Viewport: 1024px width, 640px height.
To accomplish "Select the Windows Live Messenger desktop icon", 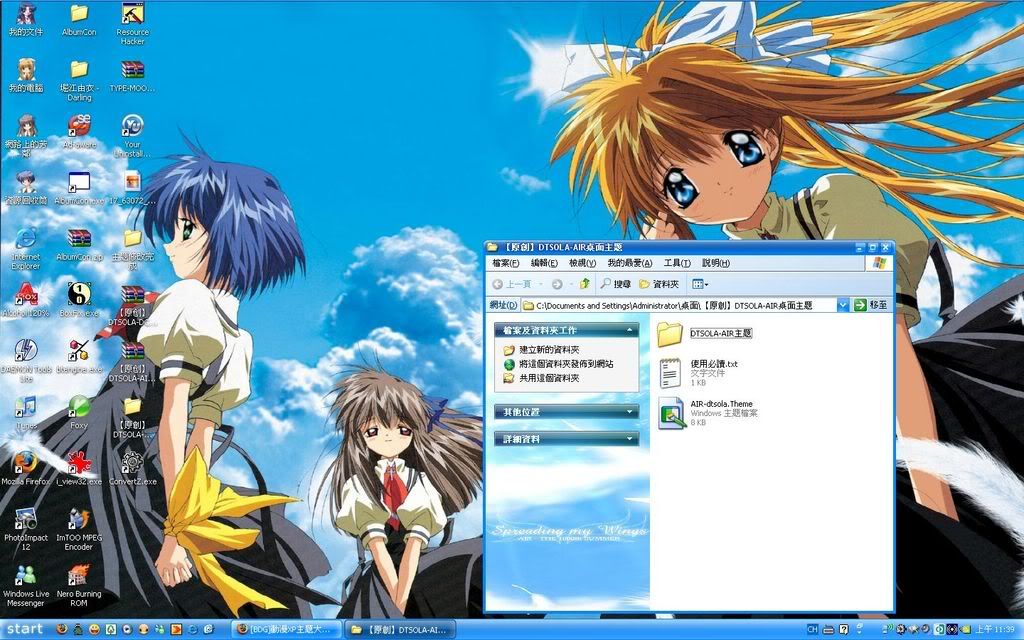I will click(26, 586).
